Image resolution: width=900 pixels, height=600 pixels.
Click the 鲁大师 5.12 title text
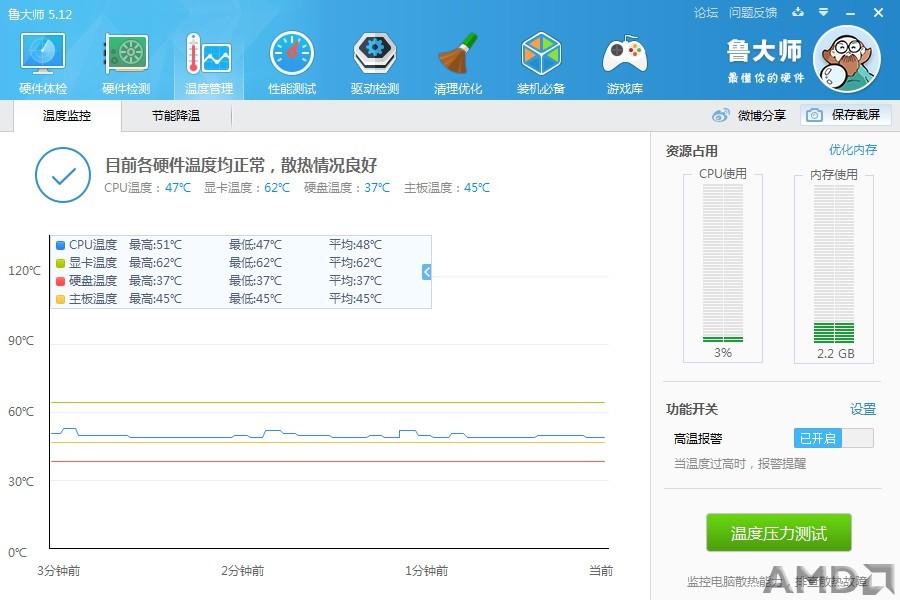pos(40,14)
